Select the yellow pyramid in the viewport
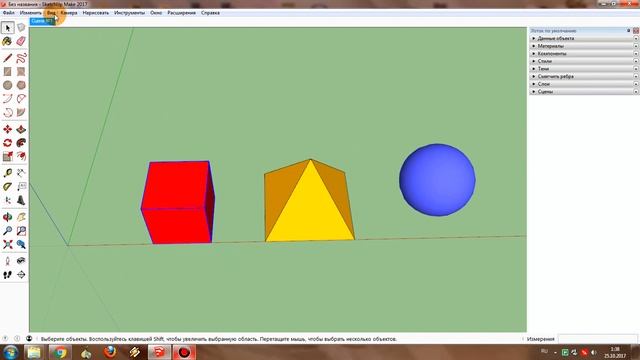The width and height of the screenshot is (640, 360). [309, 201]
